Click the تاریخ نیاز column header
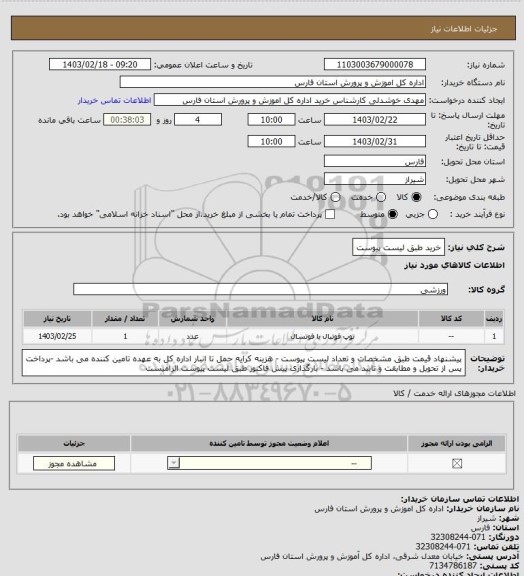 tap(57, 318)
